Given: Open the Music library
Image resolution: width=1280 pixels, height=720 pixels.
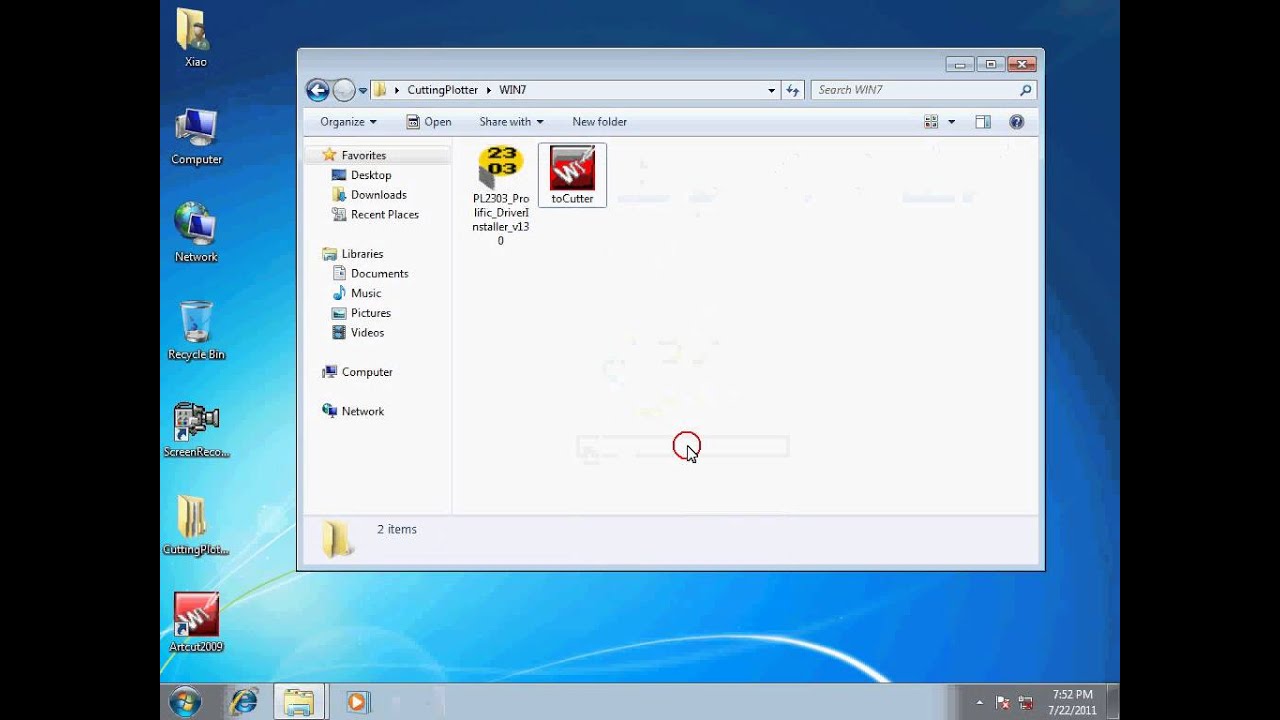Looking at the screenshot, I should click(x=366, y=294).
